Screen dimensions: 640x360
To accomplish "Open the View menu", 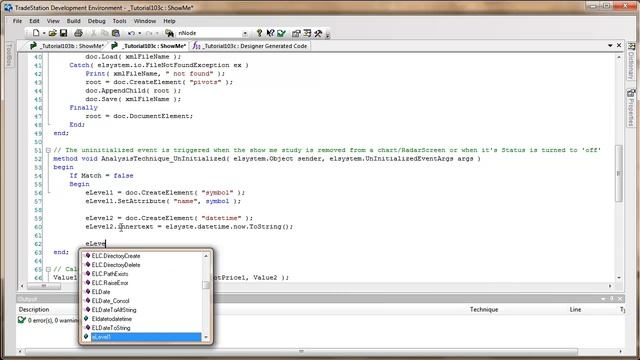I will 53,21.
